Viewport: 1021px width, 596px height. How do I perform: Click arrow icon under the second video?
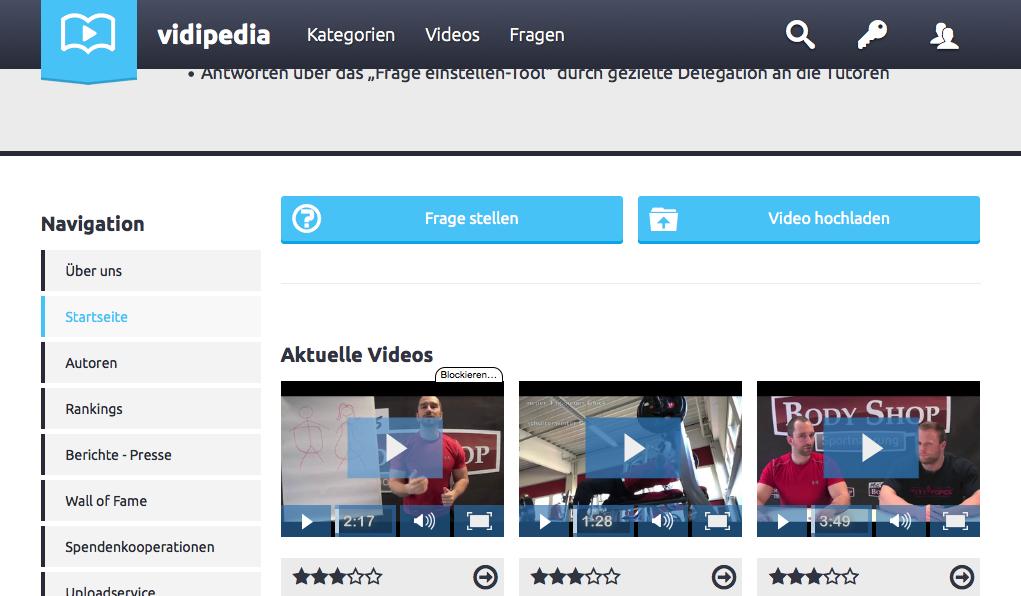pyautogui.click(x=723, y=577)
